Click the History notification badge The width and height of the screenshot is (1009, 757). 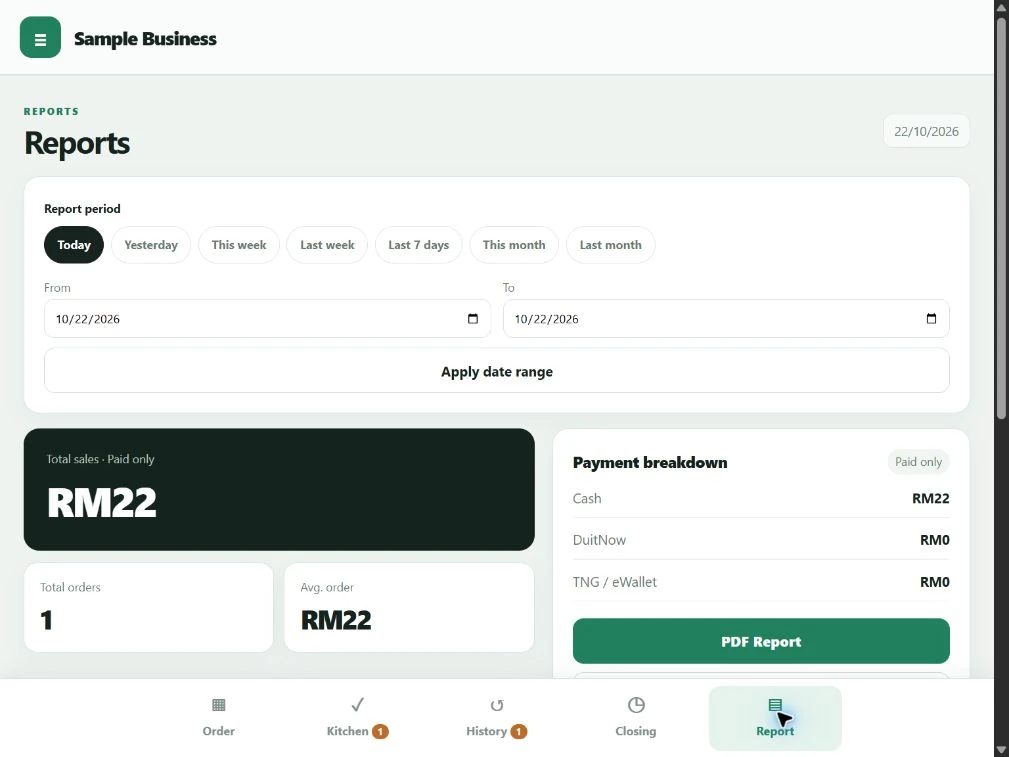[x=519, y=731]
